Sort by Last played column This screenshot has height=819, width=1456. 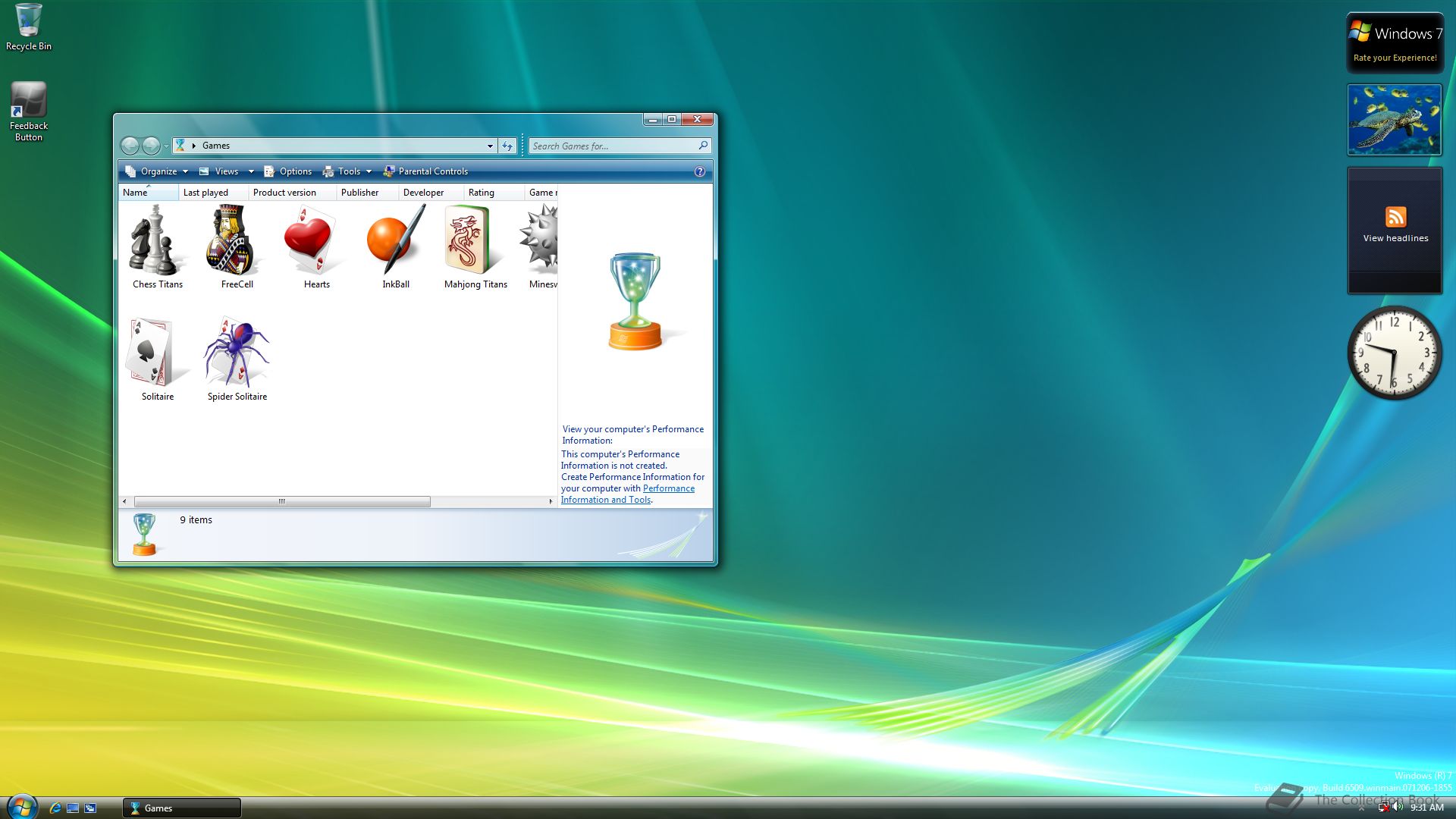[213, 193]
